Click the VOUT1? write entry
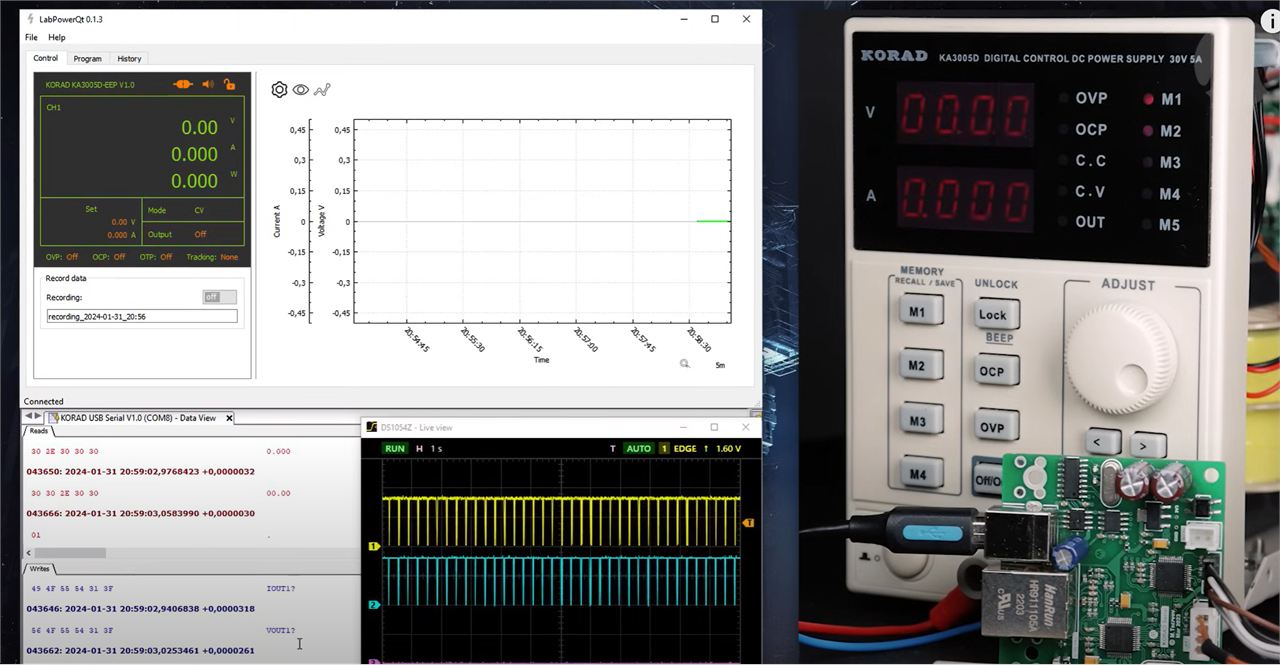The height and width of the screenshot is (665, 1280). (281, 630)
